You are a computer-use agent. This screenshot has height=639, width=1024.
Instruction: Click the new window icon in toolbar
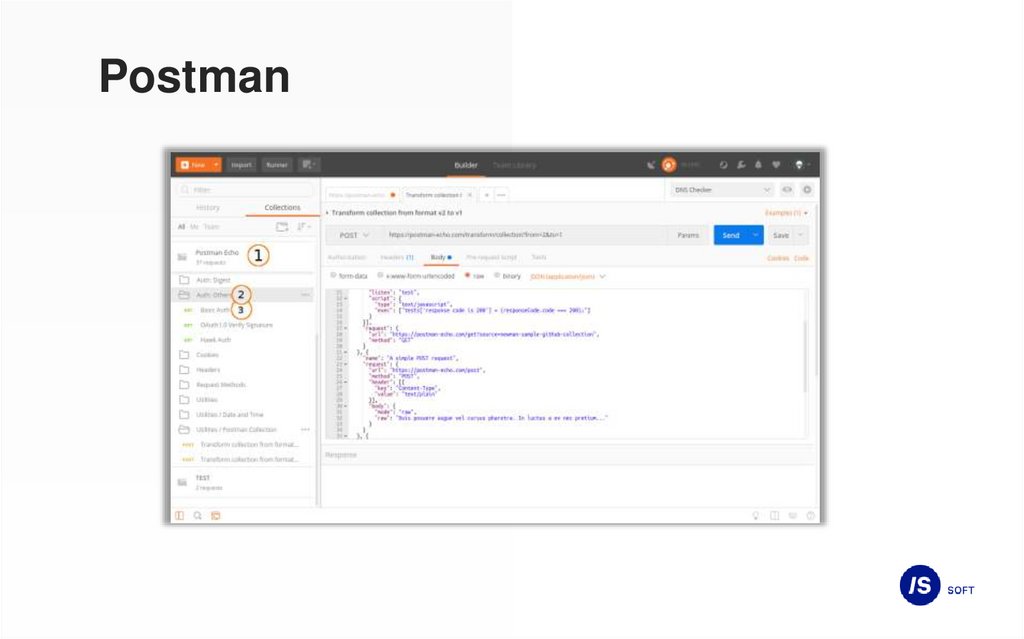[x=308, y=165]
